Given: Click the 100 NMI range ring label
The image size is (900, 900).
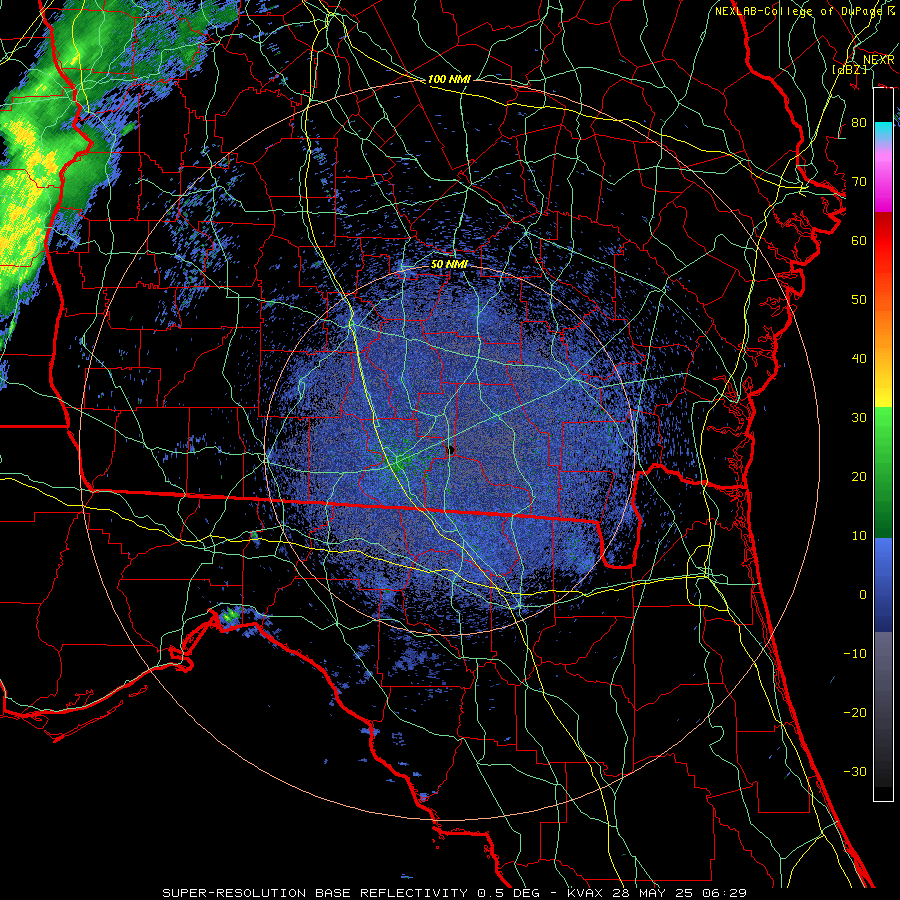Looking at the screenshot, I should coord(449,79).
